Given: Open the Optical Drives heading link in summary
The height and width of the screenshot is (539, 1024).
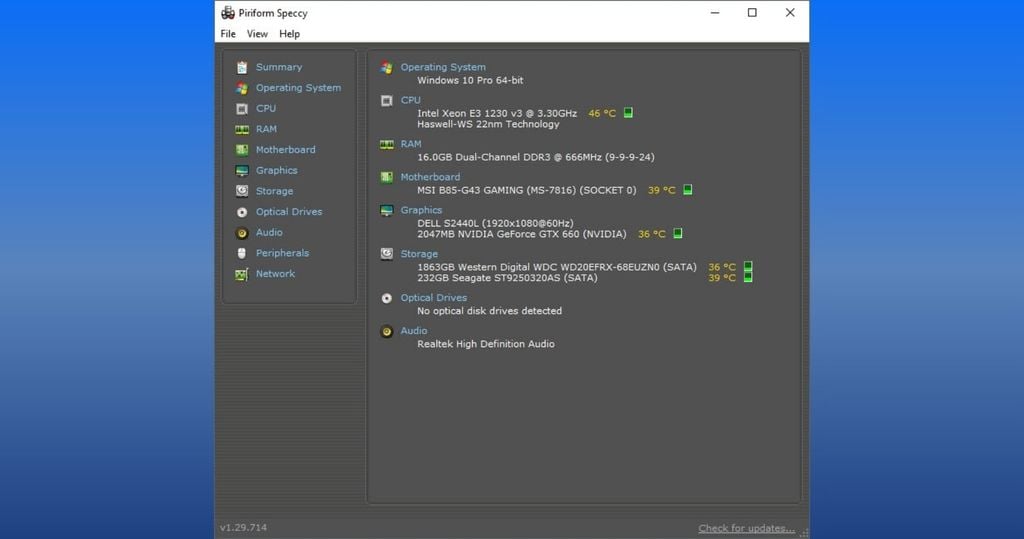Looking at the screenshot, I should (x=434, y=298).
